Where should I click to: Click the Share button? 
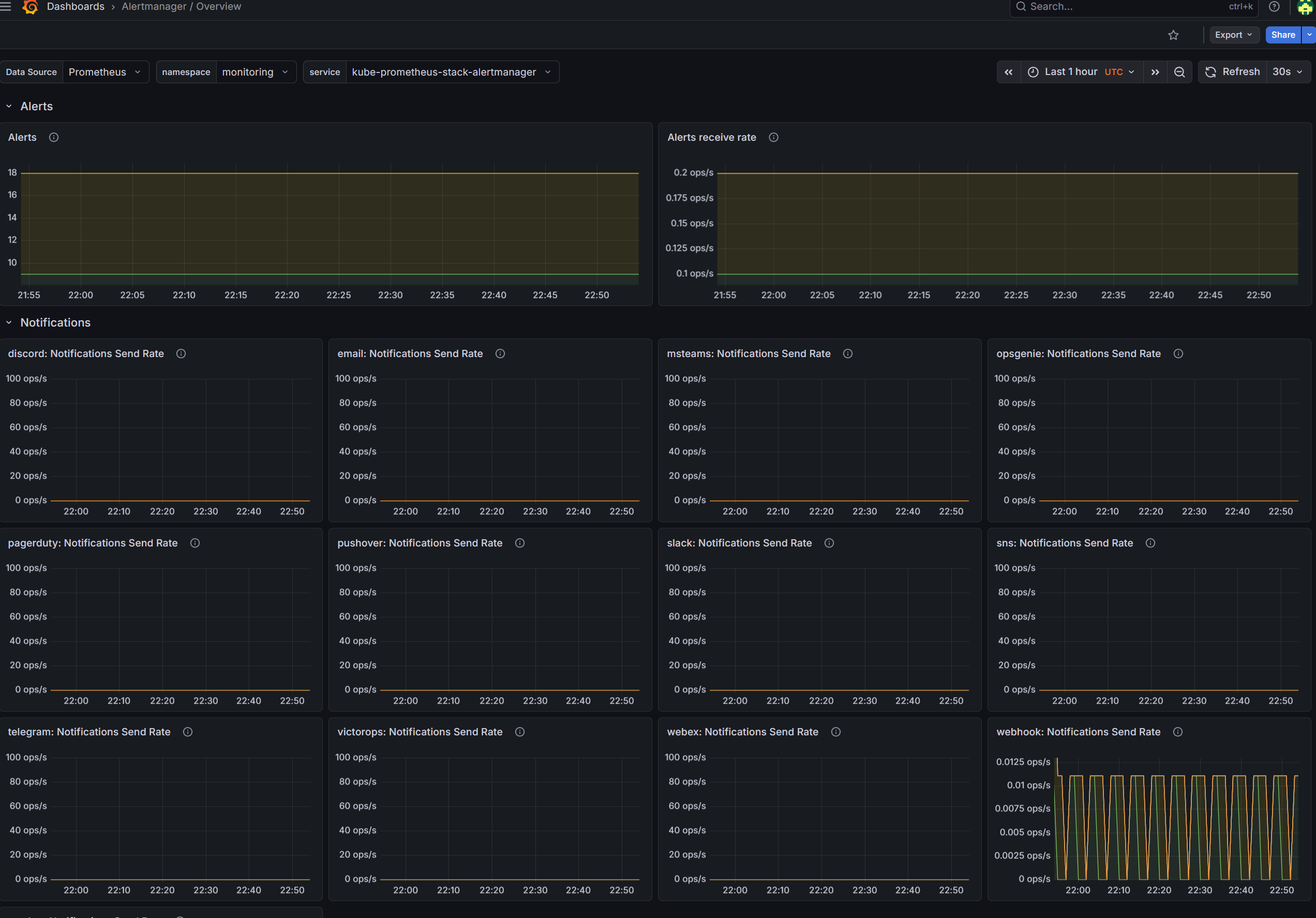[x=1283, y=35]
